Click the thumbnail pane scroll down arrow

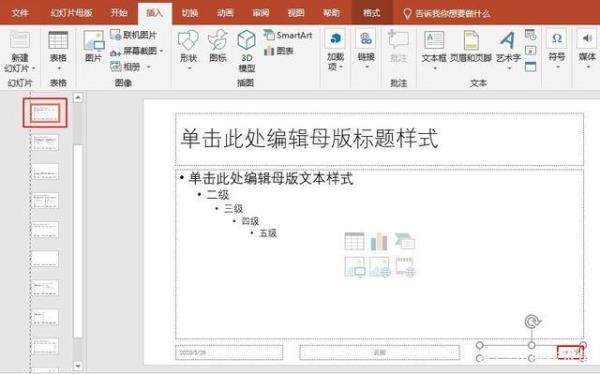(x=78, y=366)
